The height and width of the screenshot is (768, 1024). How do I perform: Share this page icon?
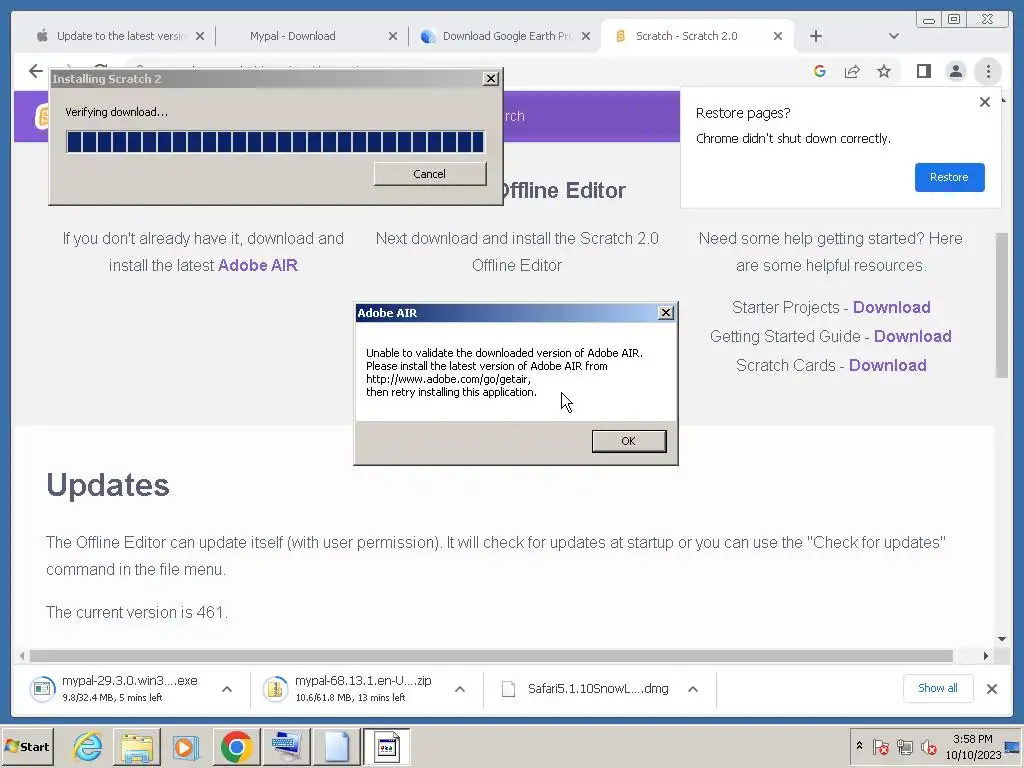(x=852, y=71)
